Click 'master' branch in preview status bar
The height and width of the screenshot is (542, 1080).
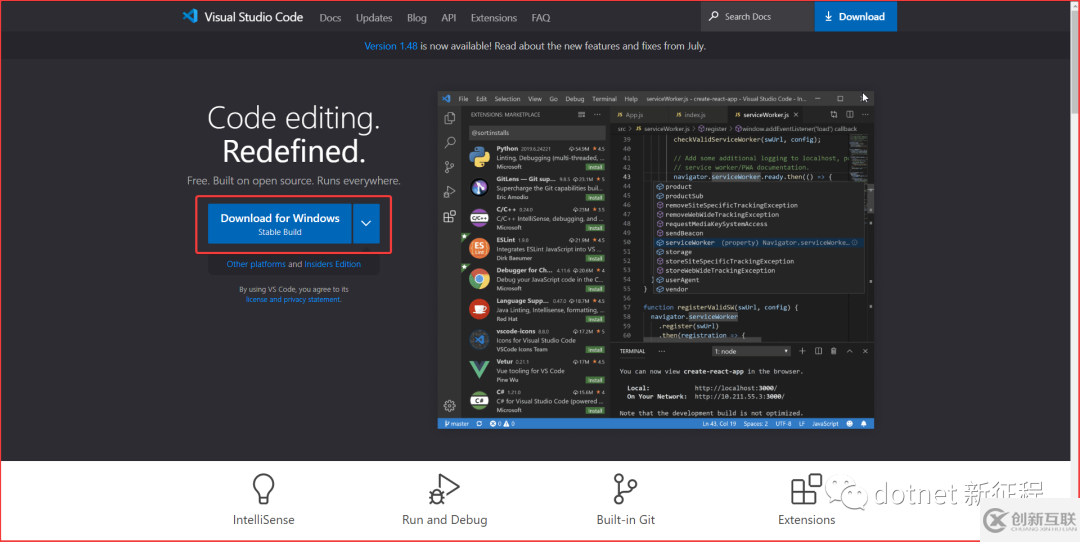click(x=457, y=424)
